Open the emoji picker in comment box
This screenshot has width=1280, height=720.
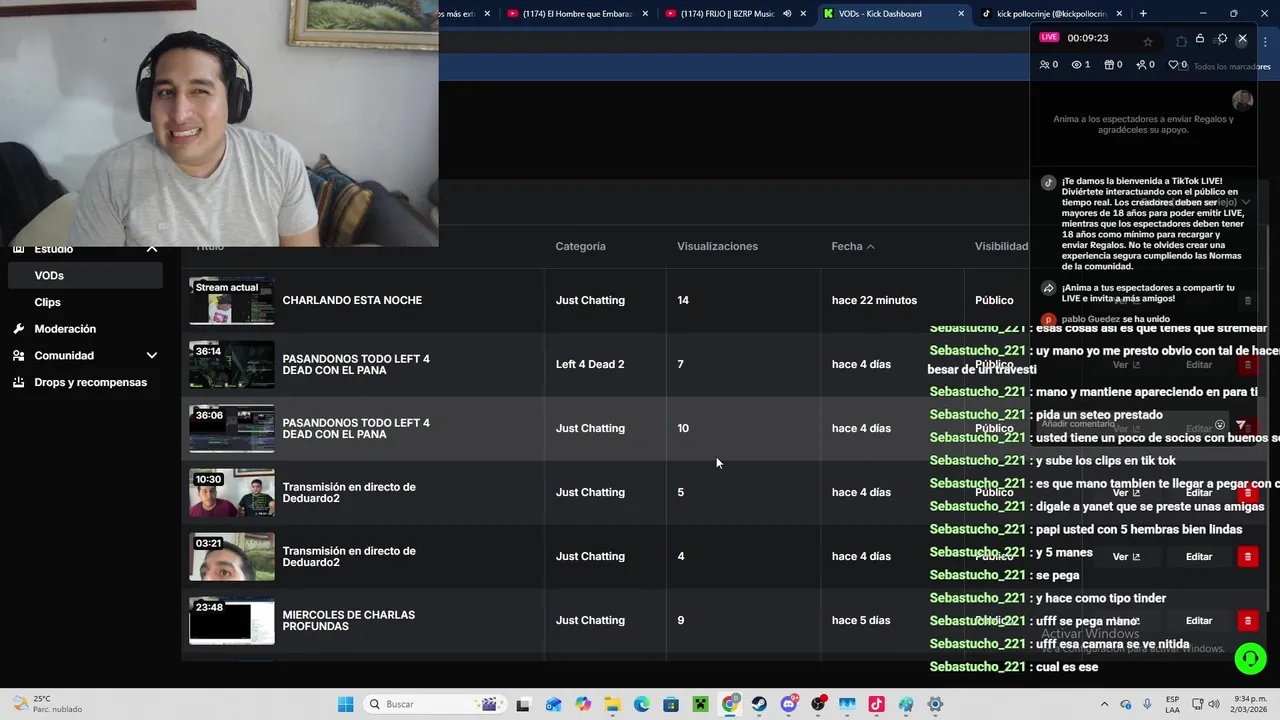pyautogui.click(x=1220, y=425)
